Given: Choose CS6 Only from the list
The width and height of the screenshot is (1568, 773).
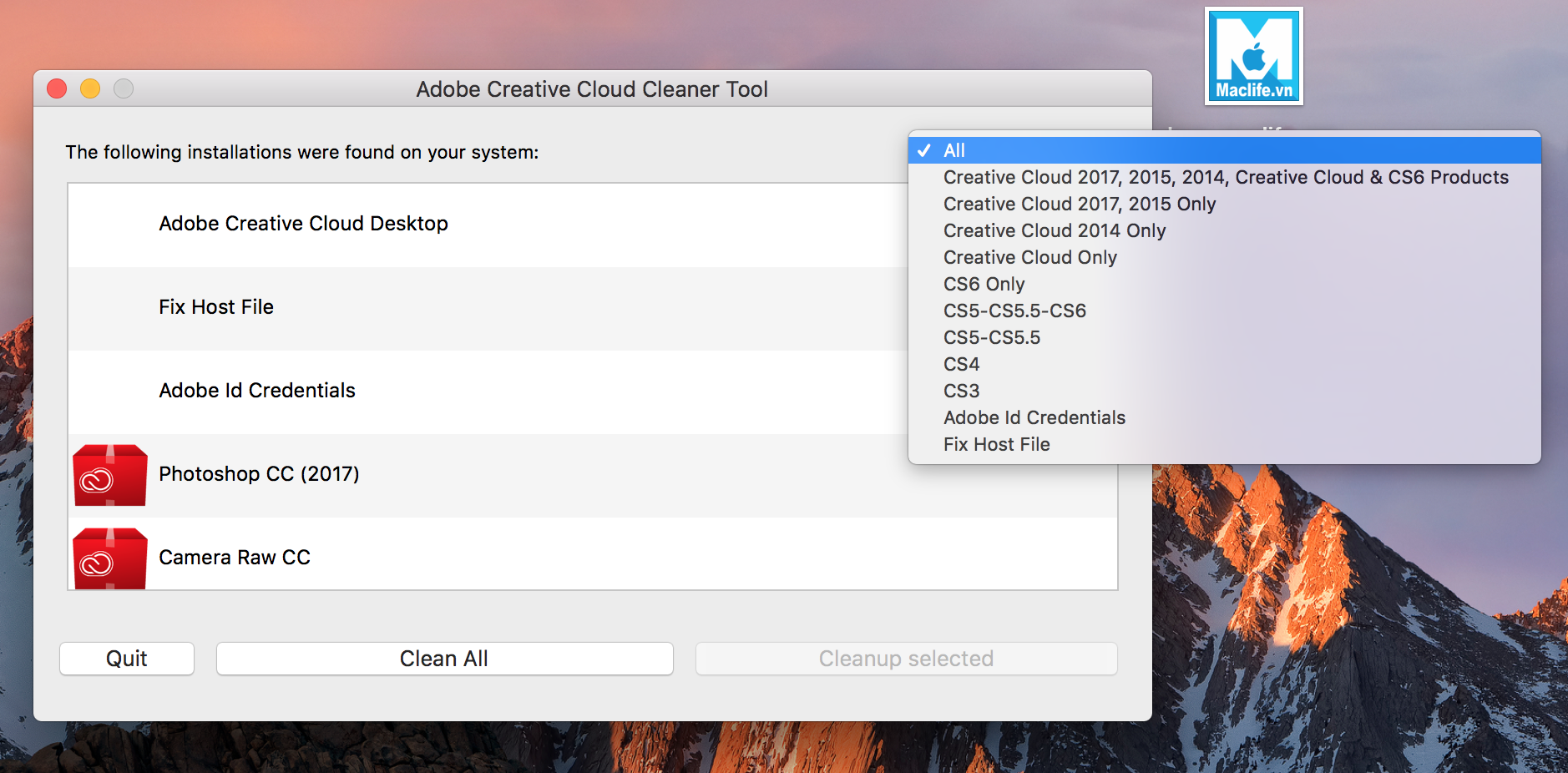Looking at the screenshot, I should point(984,284).
